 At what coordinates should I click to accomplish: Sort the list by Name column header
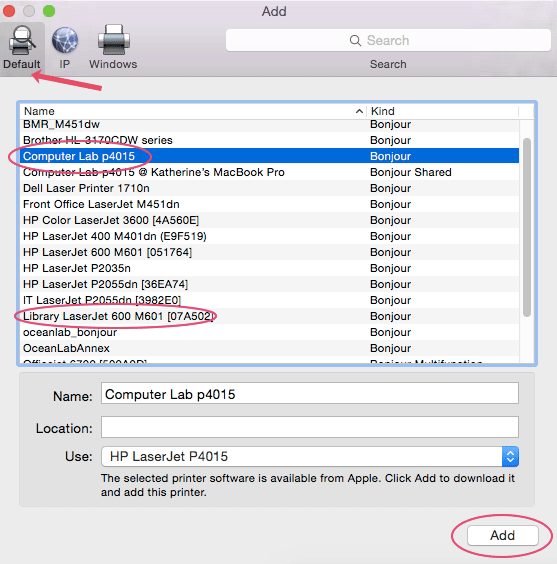pos(192,111)
